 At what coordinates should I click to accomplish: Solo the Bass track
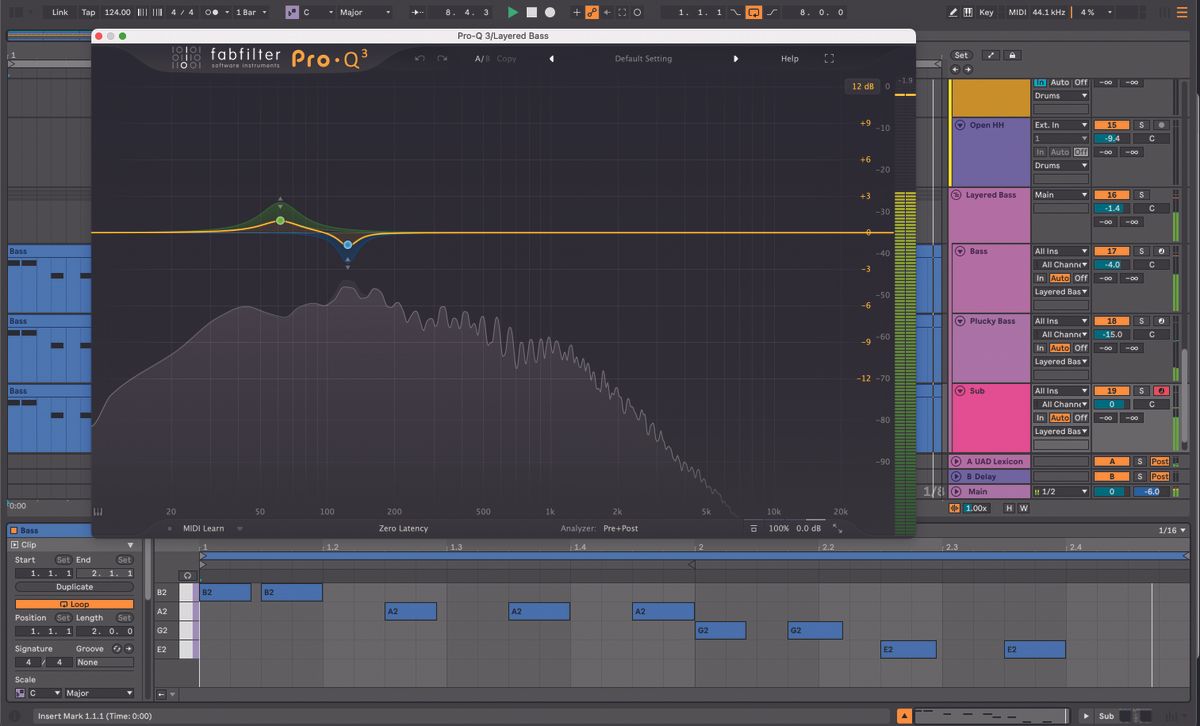click(x=1141, y=251)
